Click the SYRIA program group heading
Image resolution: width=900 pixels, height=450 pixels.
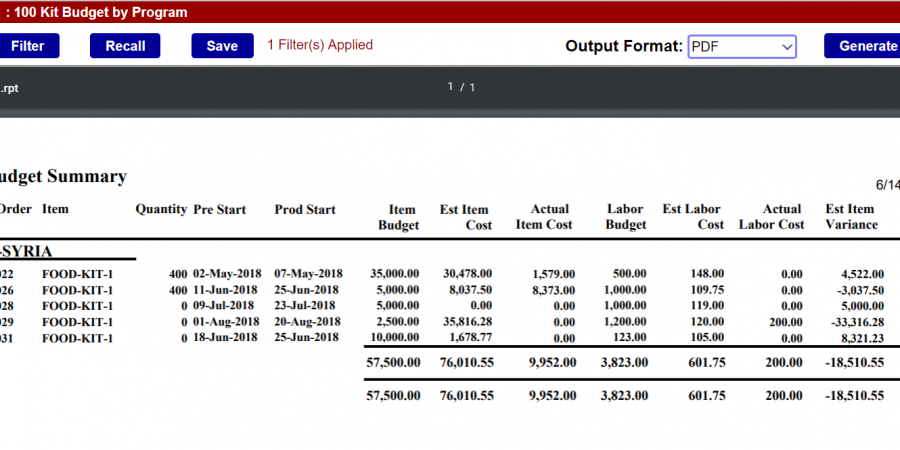(x=26, y=251)
